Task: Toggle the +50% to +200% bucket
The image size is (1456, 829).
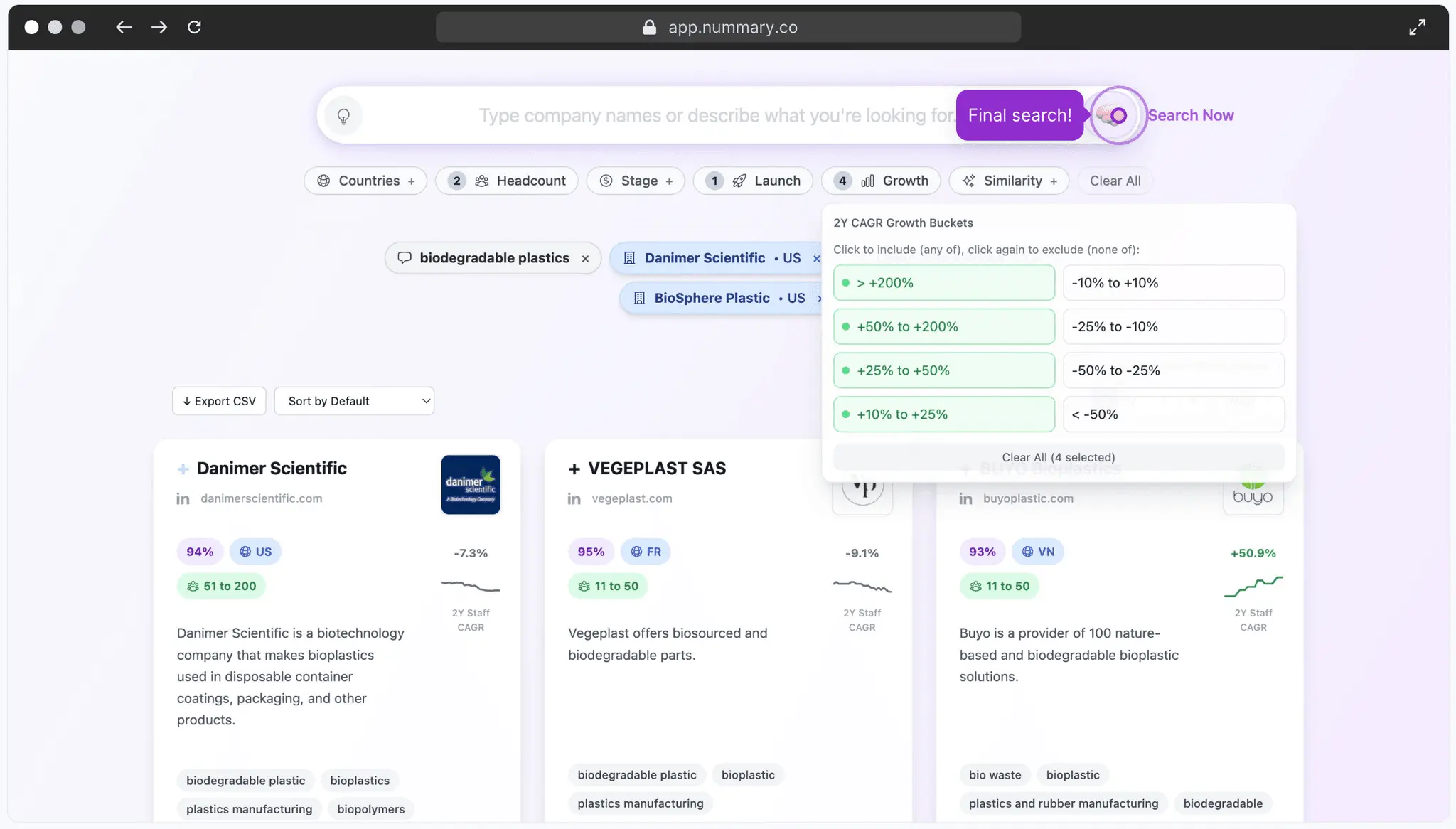Action: click(944, 327)
